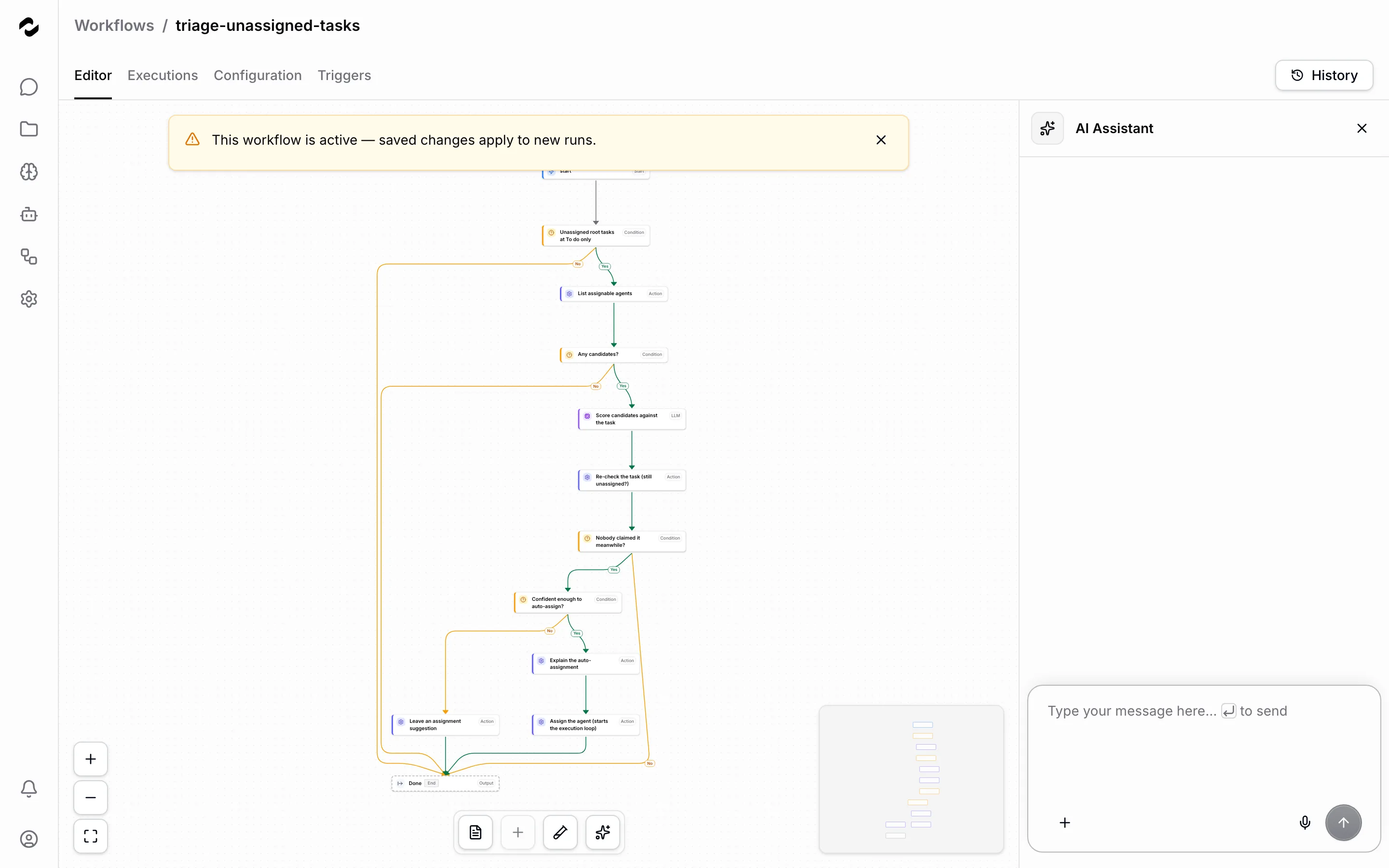This screenshot has height=868, width=1389.
Task: Select the Explain the auto-assignment node
Action: (586, 664)
